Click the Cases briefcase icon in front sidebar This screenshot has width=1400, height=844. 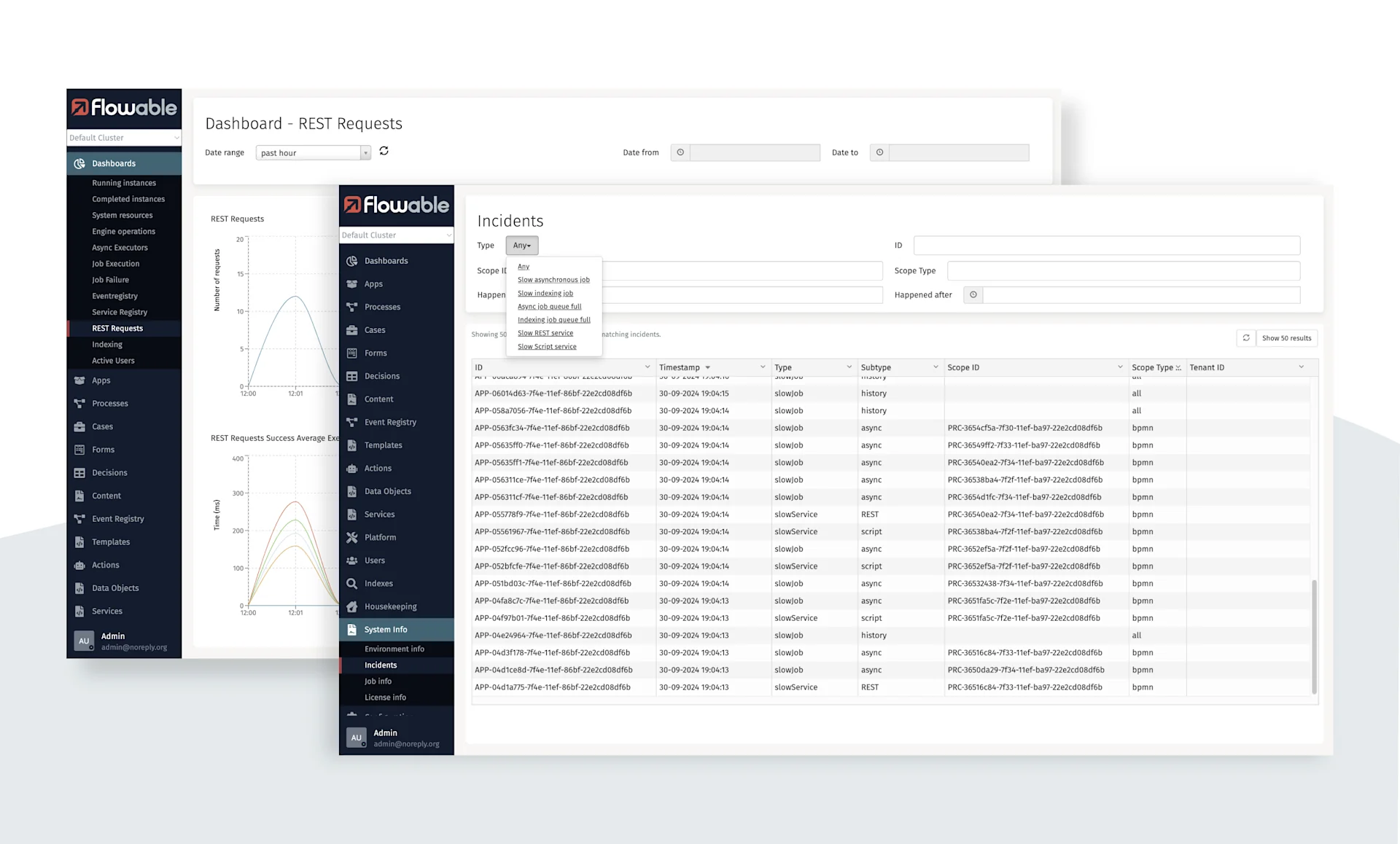click(352, 330)
